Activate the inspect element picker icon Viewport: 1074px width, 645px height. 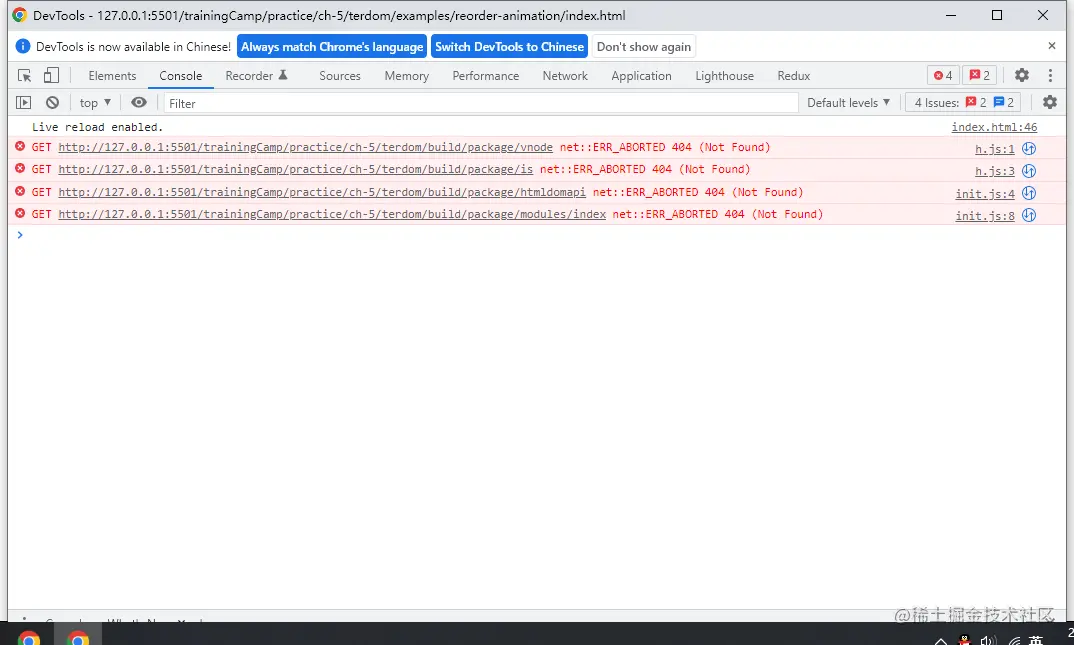[x=25, y=75]
